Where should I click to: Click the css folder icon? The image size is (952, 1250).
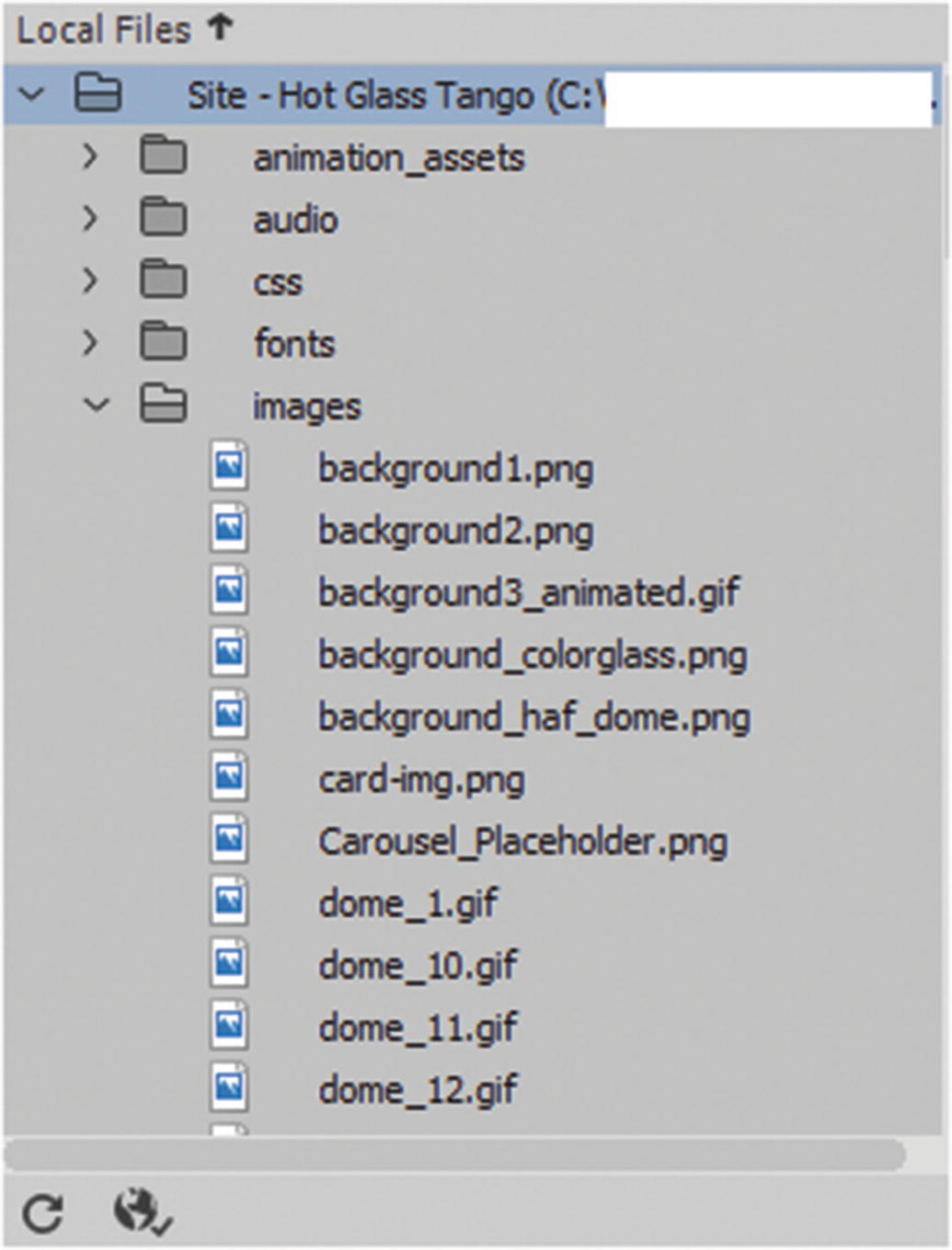coord(163,281)
